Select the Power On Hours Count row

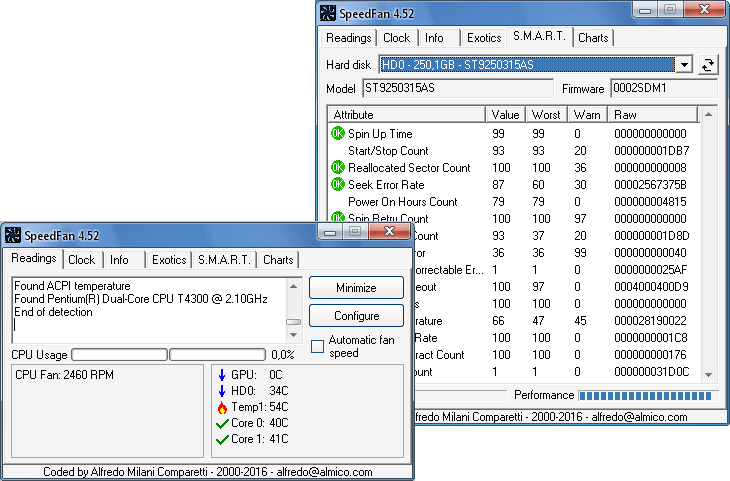click(514, 202)
